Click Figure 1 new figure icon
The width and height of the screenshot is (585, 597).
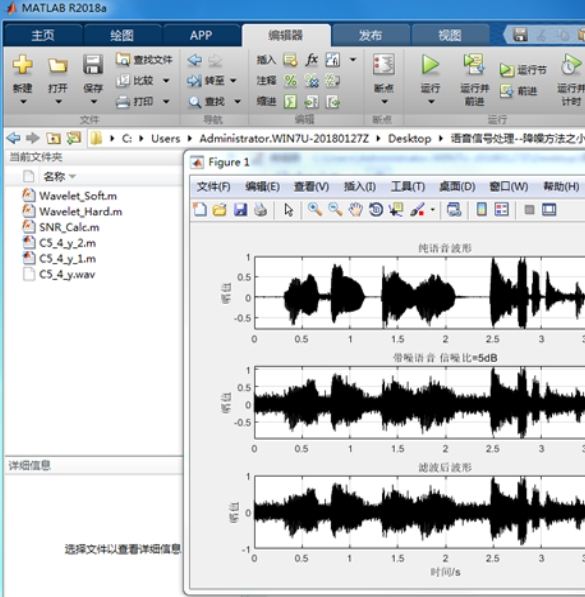200,209
